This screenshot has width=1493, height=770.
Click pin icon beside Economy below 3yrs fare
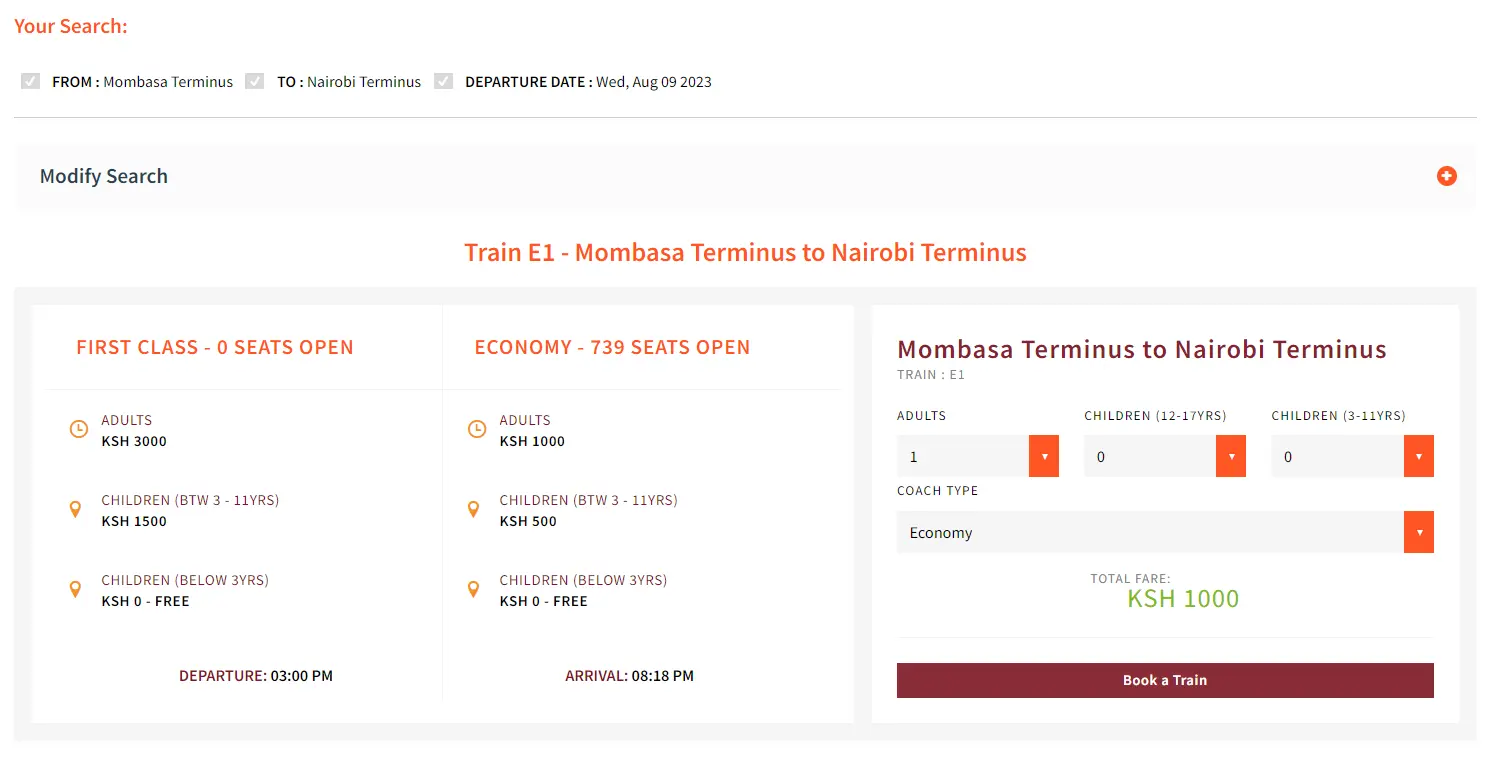[x=473, y=590]
